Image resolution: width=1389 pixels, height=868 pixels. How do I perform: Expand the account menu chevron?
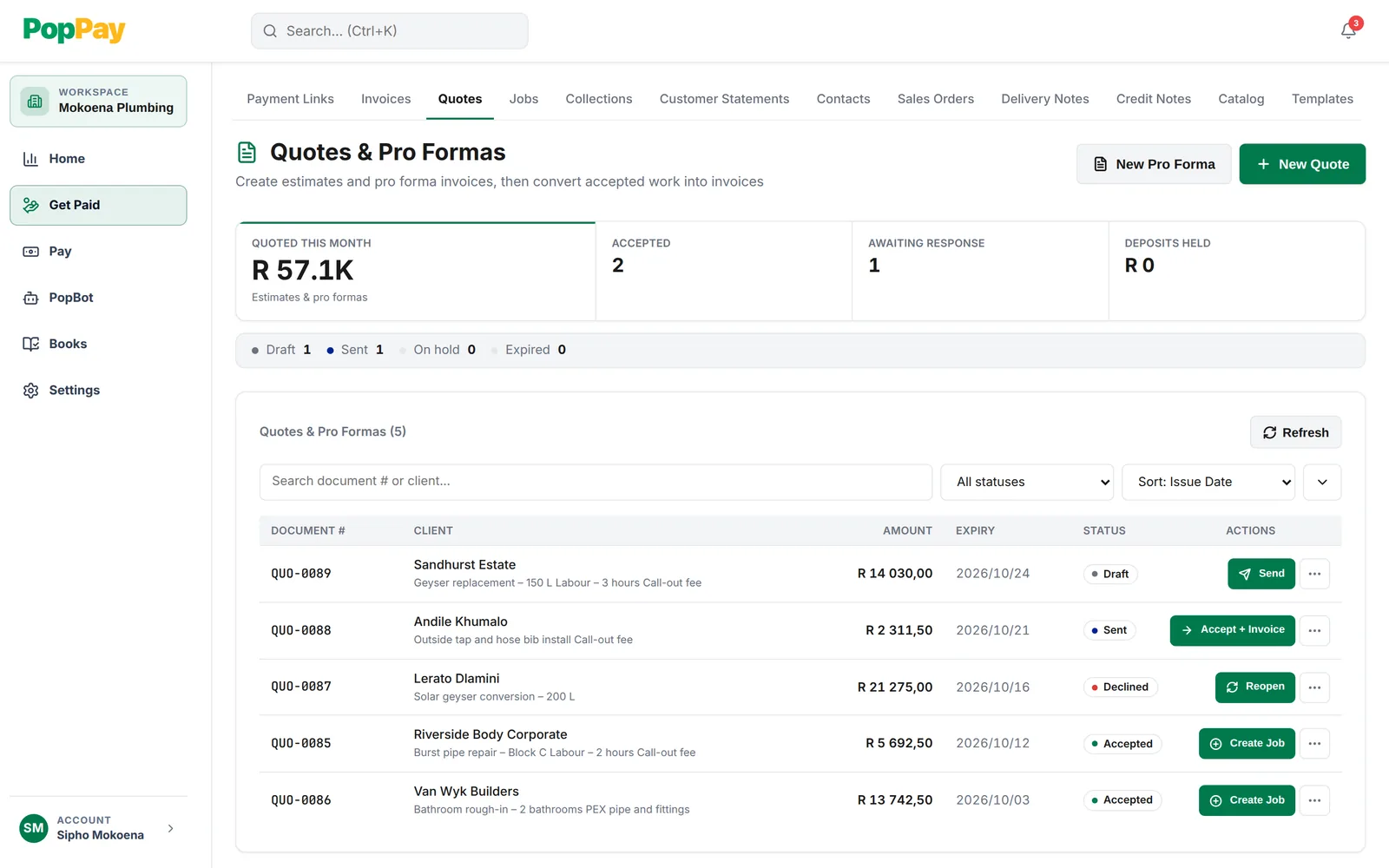pos(170,828)
